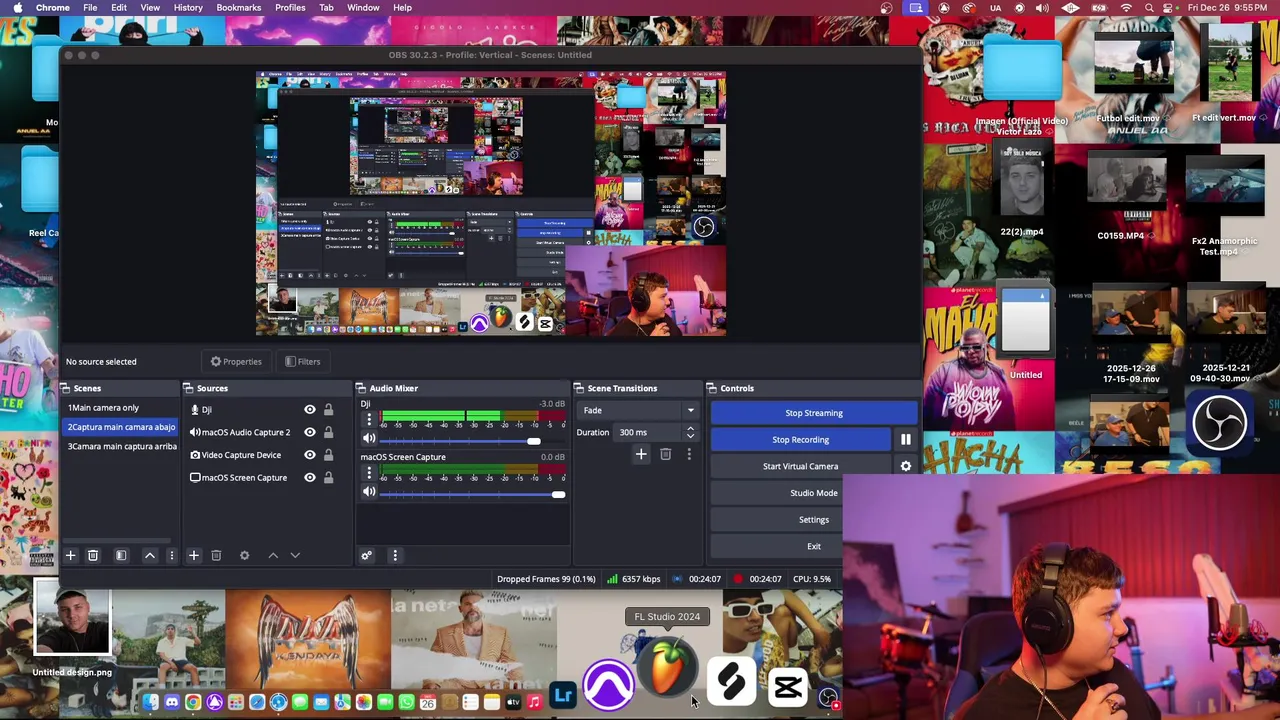Open Discord icon in the Dock
Viewport: 1280px width, 720px height.
point(172,703)
